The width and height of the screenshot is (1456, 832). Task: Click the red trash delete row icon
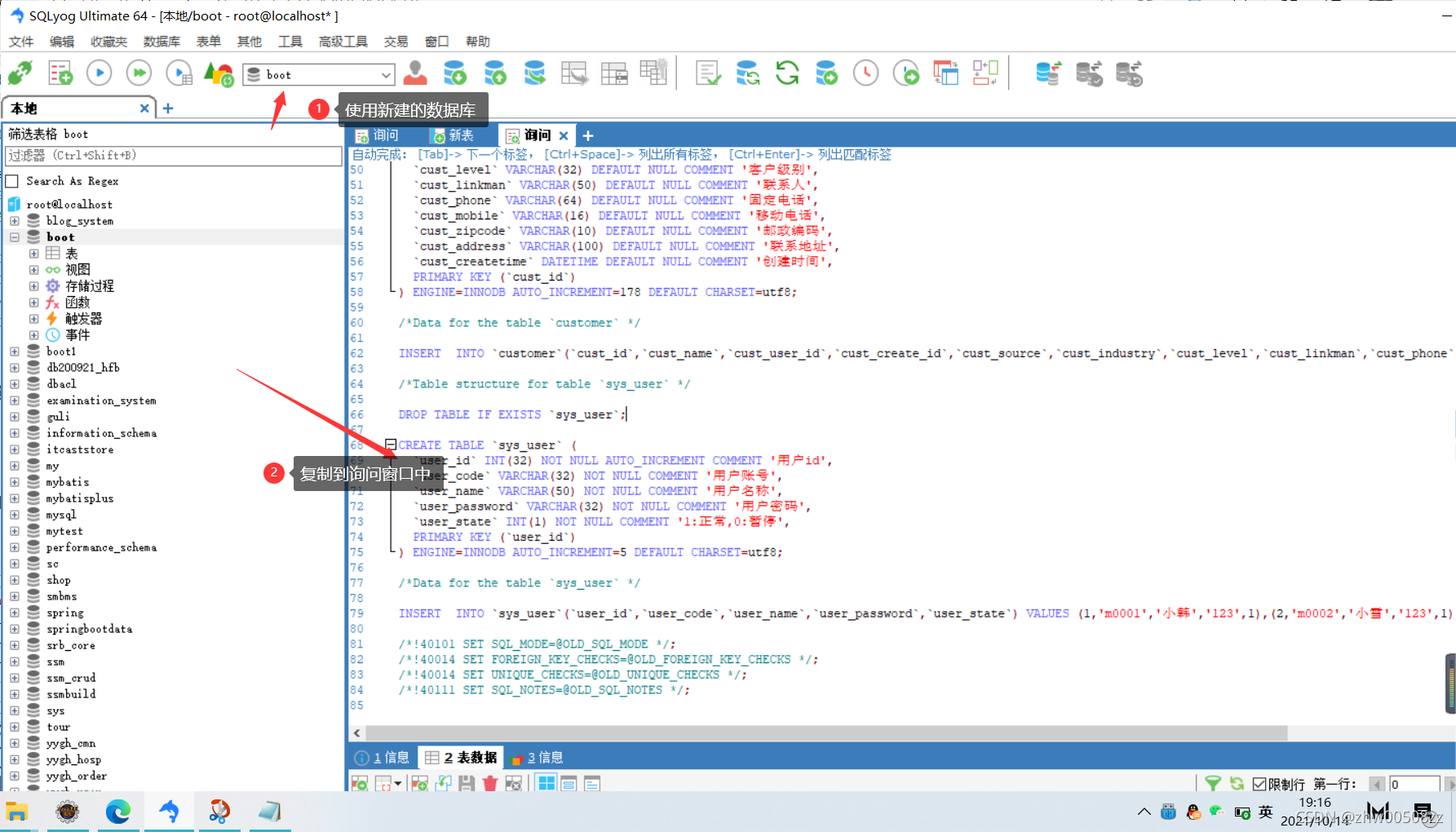(x=490, y=783)
